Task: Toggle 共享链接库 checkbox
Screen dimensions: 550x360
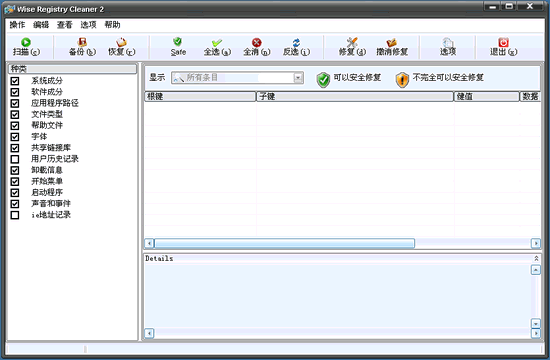Action: (15, 148)
